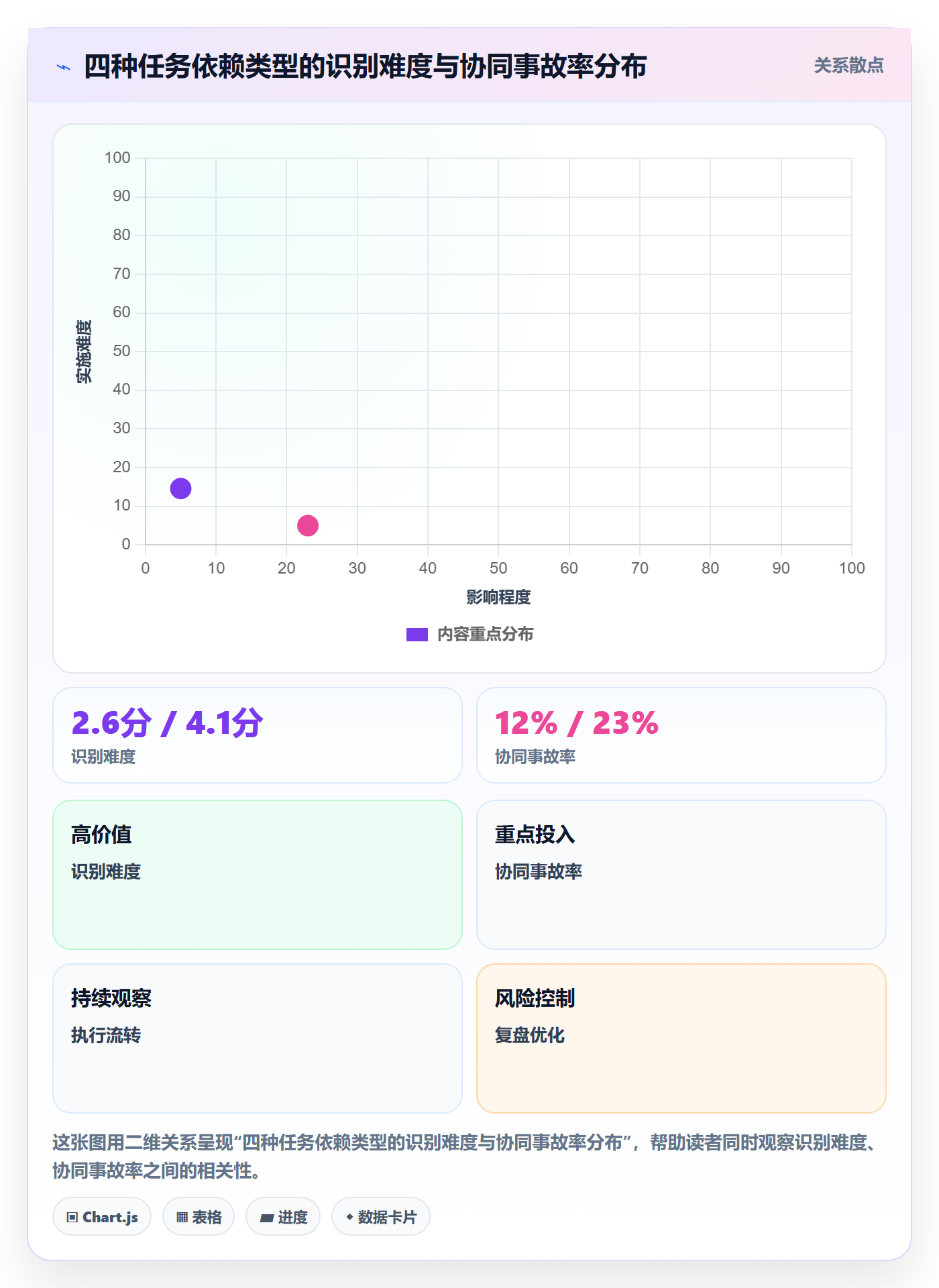The image size is (939, 1288).
Task: Toggle the 内容重点分布 legend color box
Action: [x=417, y=635]
